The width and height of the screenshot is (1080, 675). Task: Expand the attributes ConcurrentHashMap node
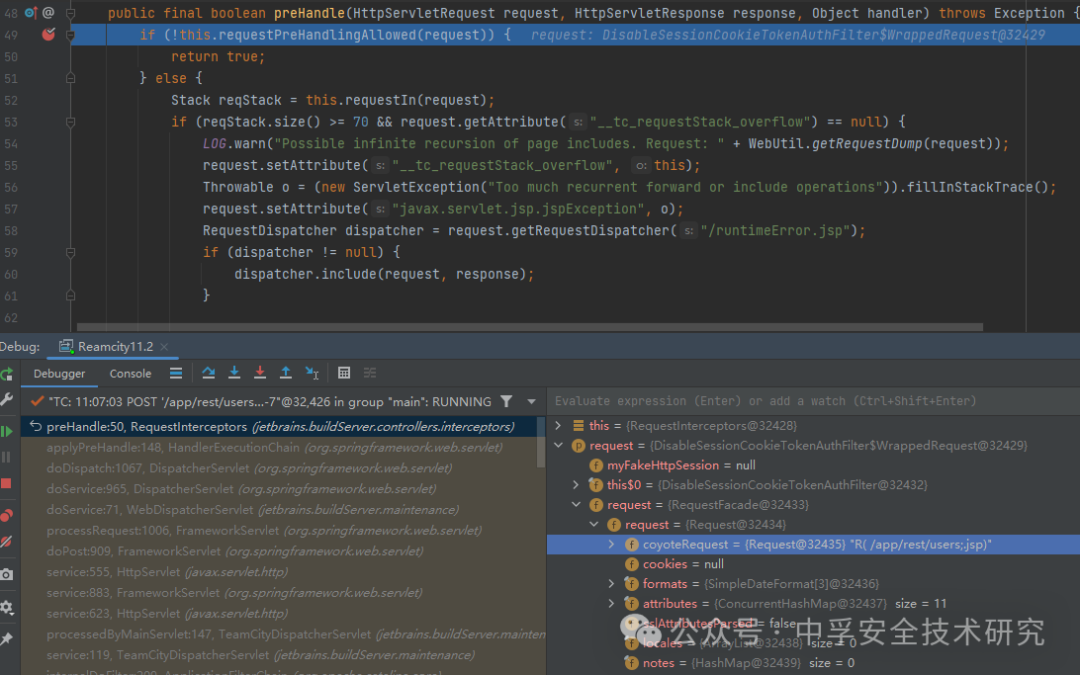[612, 604]
